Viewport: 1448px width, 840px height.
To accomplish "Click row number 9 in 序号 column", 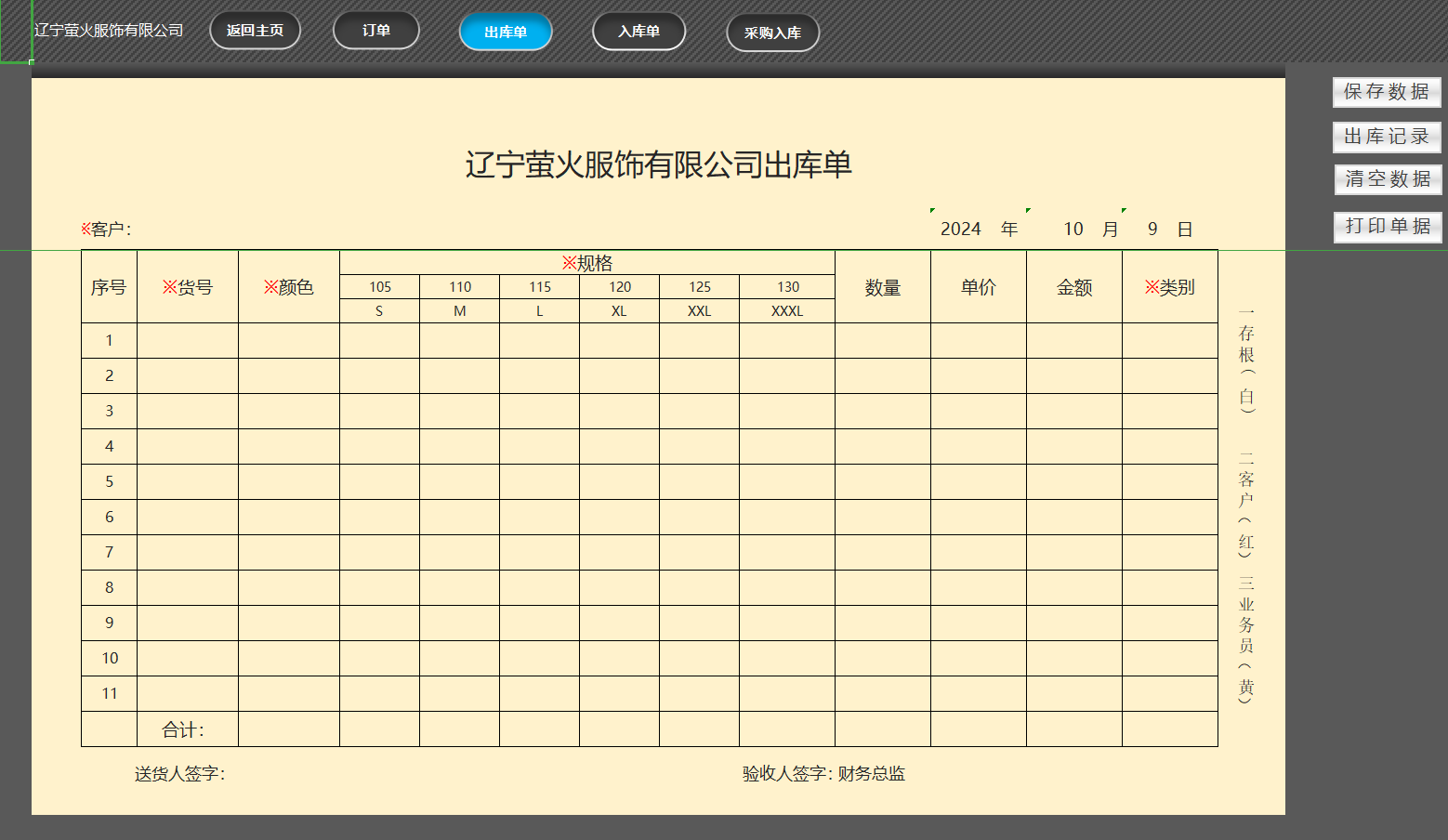I will coord(109,623).
